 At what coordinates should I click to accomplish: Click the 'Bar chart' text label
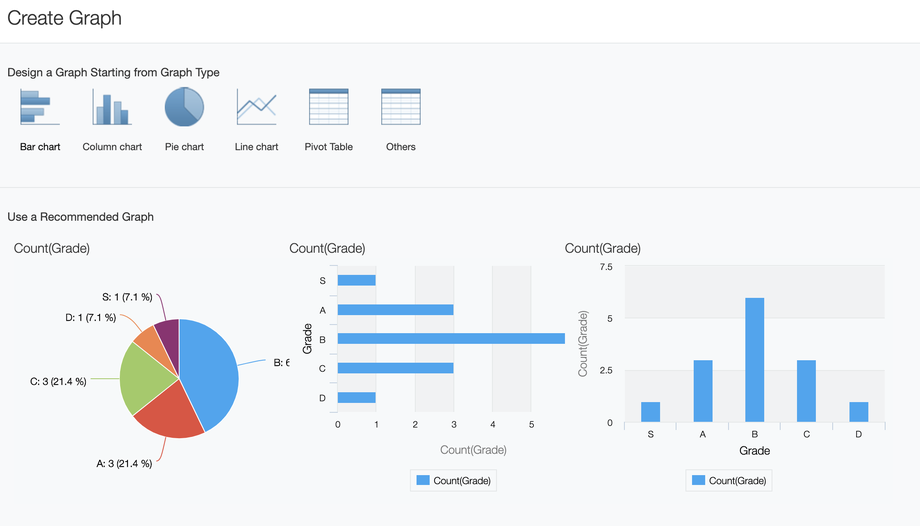40,147
